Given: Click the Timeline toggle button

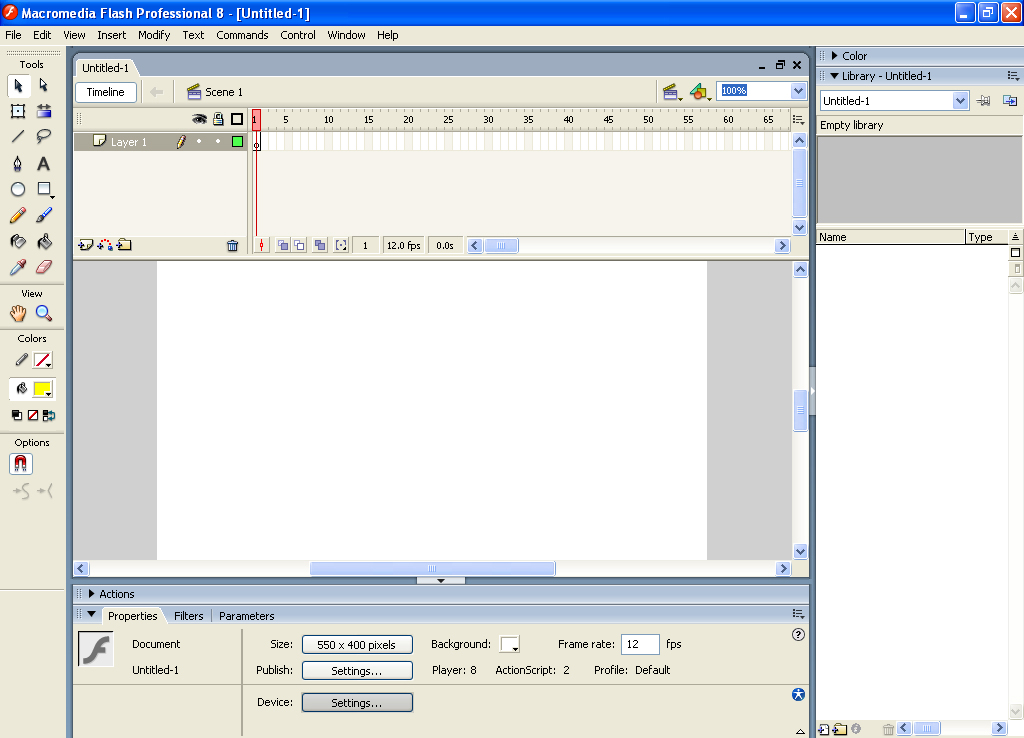Looking at the screenshot, I should coord(106,92).
